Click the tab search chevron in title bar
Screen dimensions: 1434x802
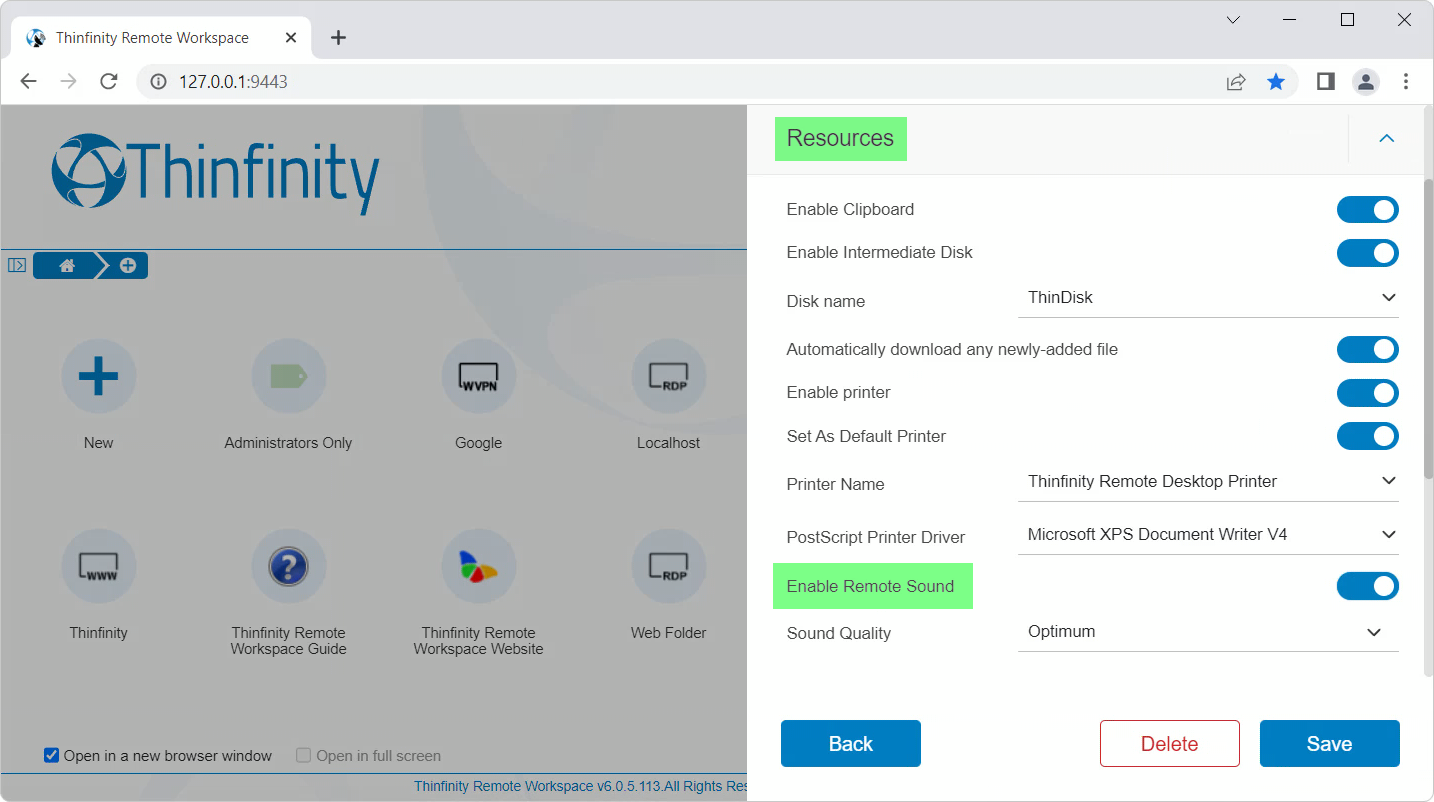click(1233, 20)
